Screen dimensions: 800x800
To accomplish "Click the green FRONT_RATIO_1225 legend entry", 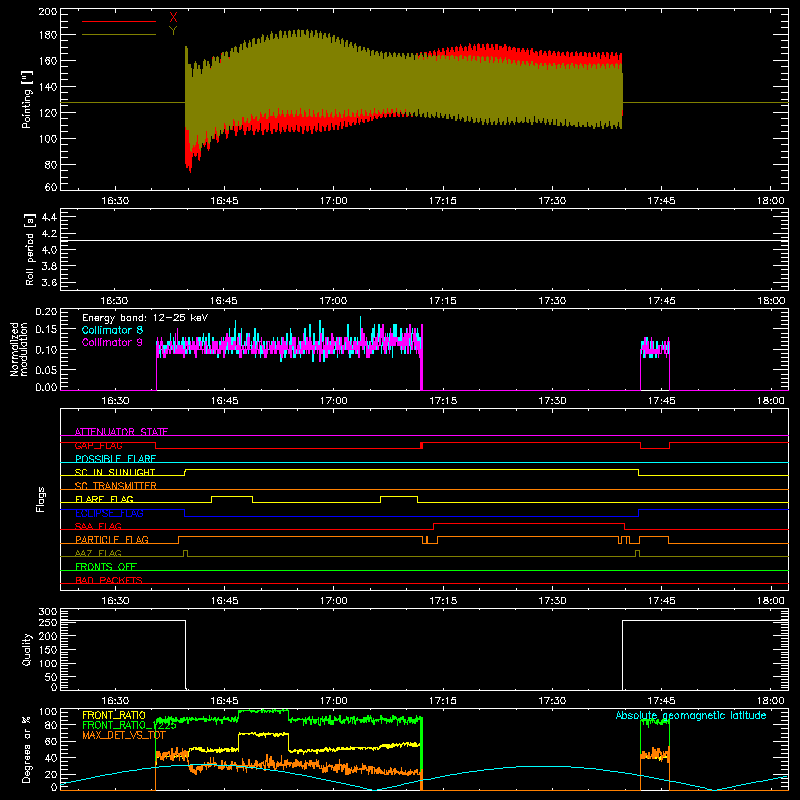I will click(129, 725).
